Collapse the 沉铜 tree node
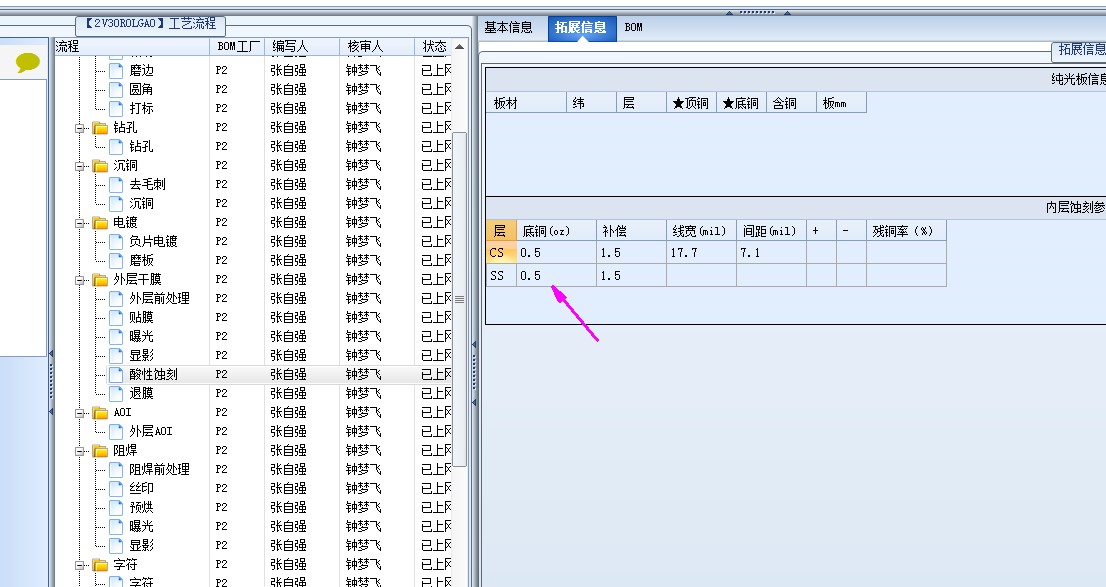This screenshot has height=587, width=1106. coord(80,167)
